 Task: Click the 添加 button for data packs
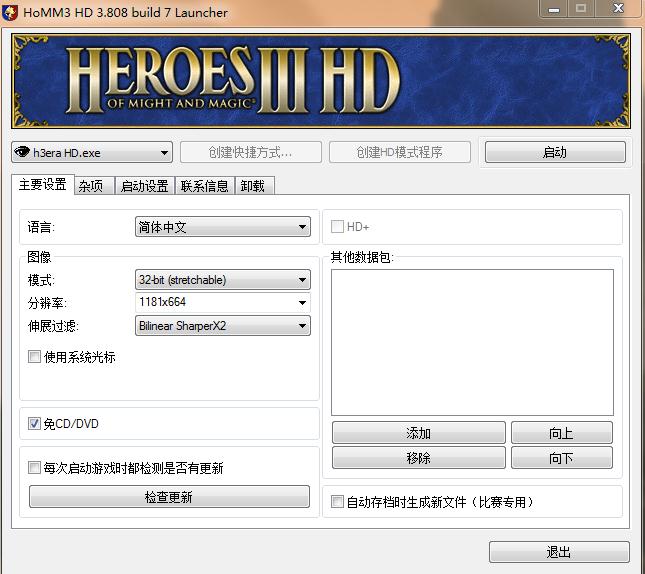(418, 433)
